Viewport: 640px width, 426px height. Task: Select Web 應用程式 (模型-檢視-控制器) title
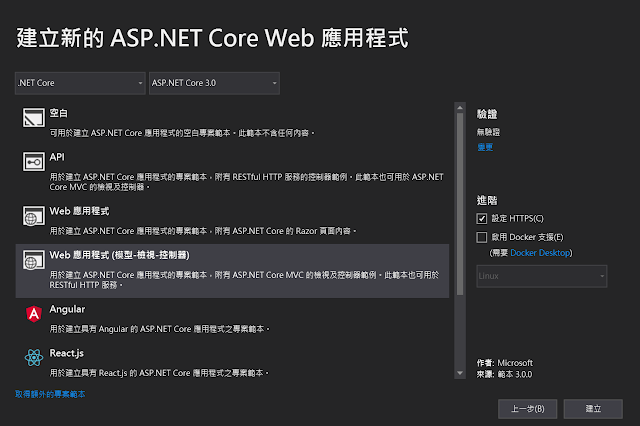point(119,255)
